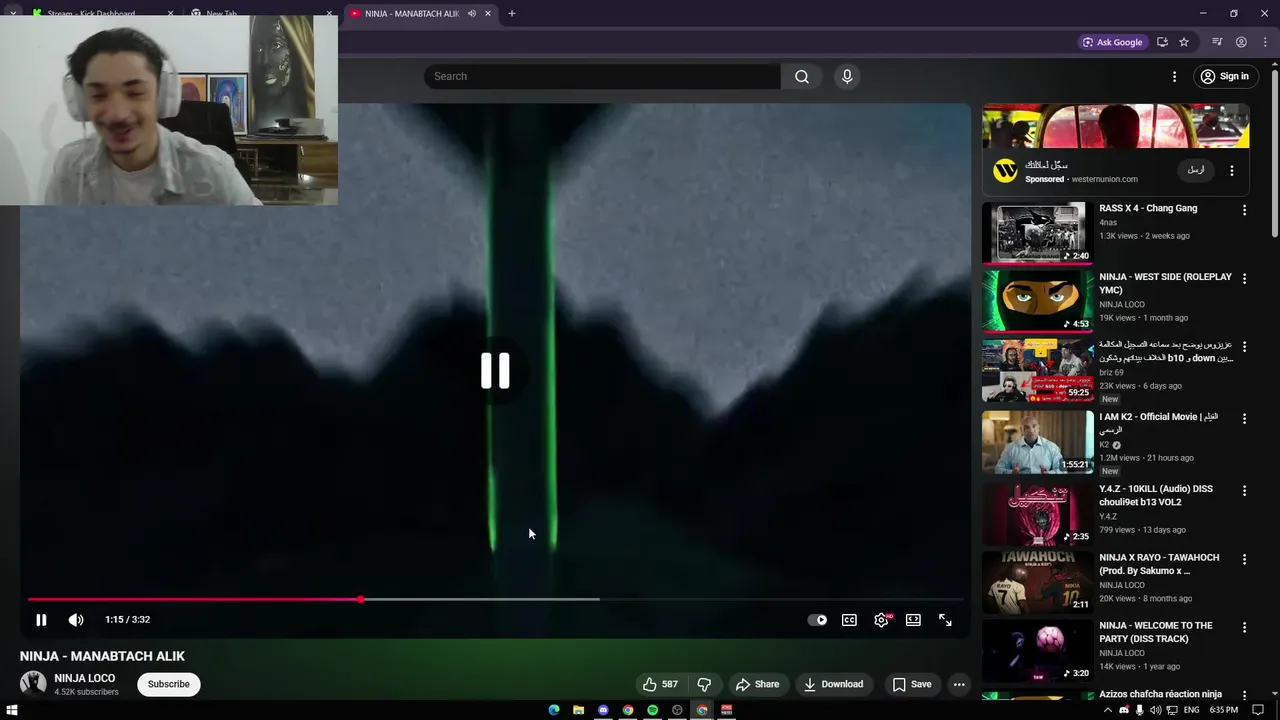This screenshot has width=1280, height=720.
Task: Open menu for NINJA - WEST SIDE video
Action: coord(1244,278)
